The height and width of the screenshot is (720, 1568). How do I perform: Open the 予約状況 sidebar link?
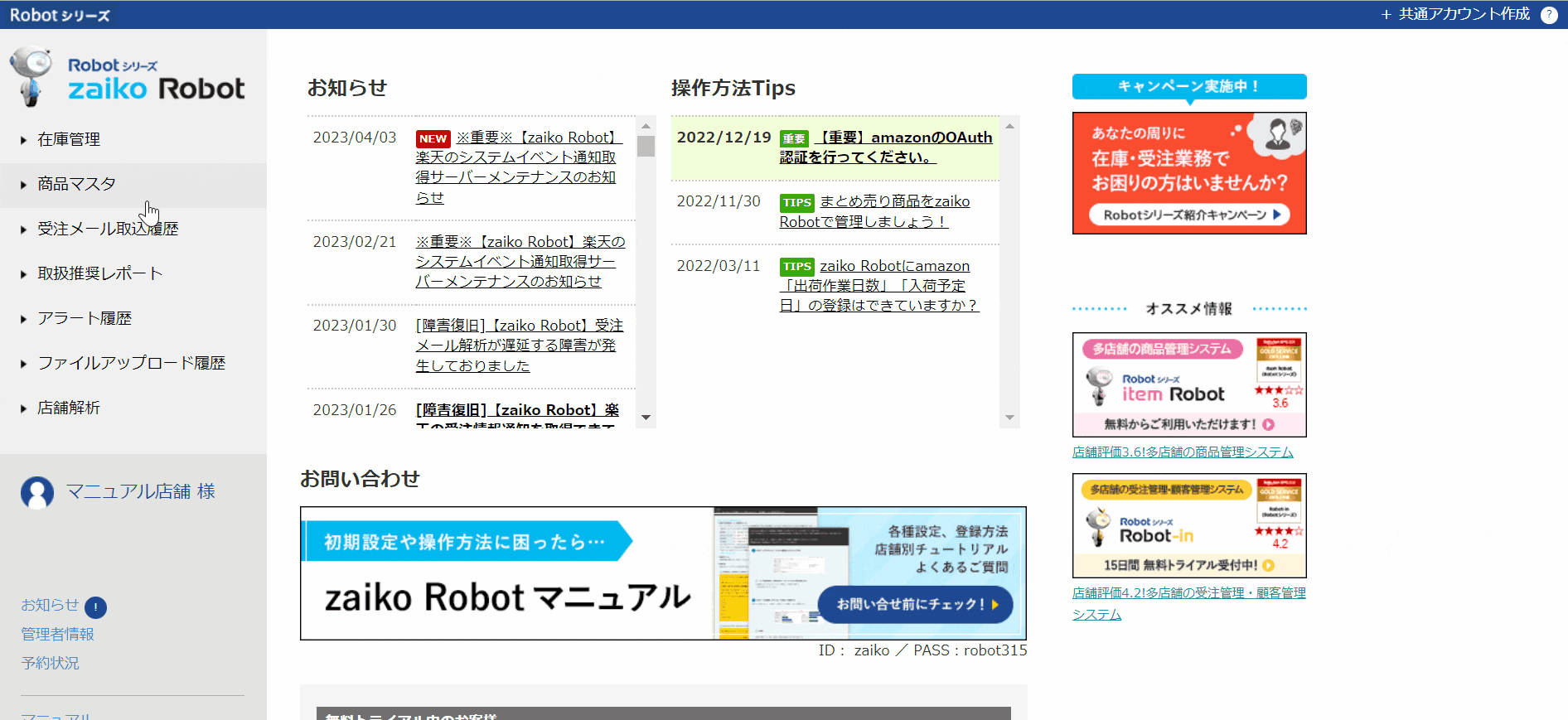[x=50, y=664]
